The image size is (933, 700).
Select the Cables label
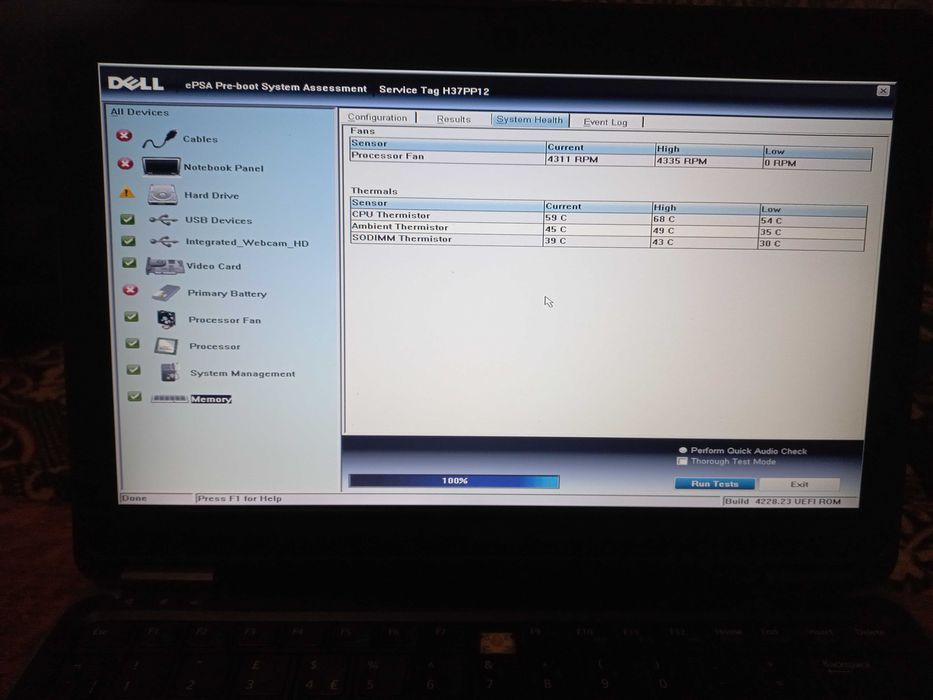click(x=200, y=139)
